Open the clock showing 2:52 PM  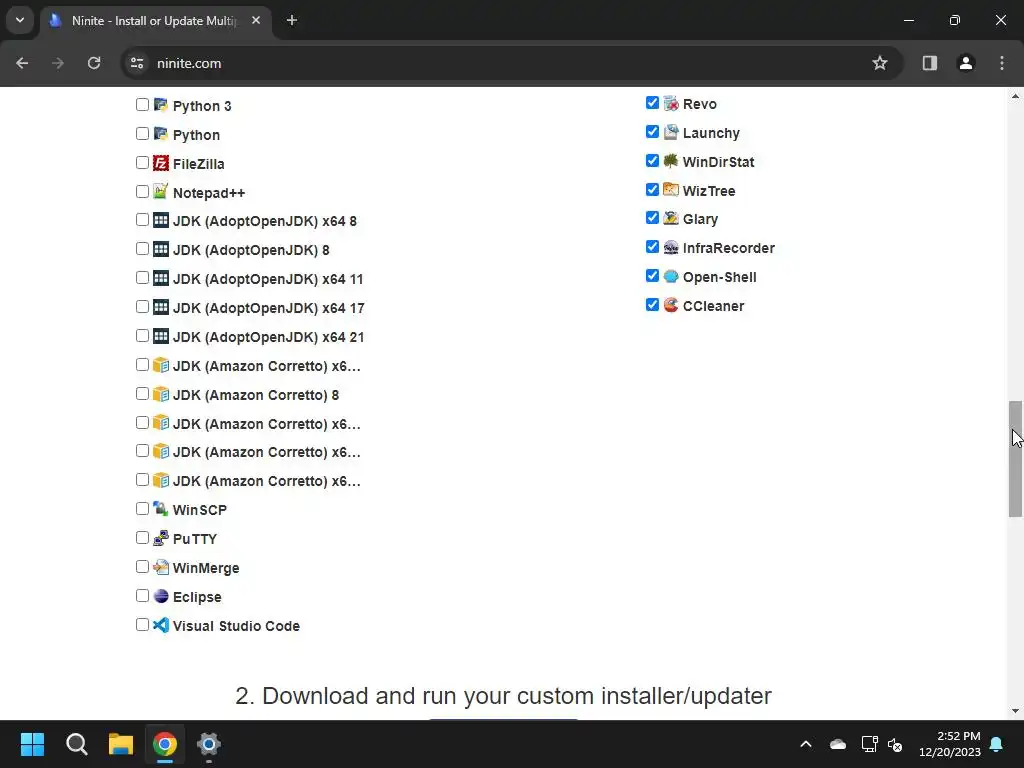click(950, 744)
